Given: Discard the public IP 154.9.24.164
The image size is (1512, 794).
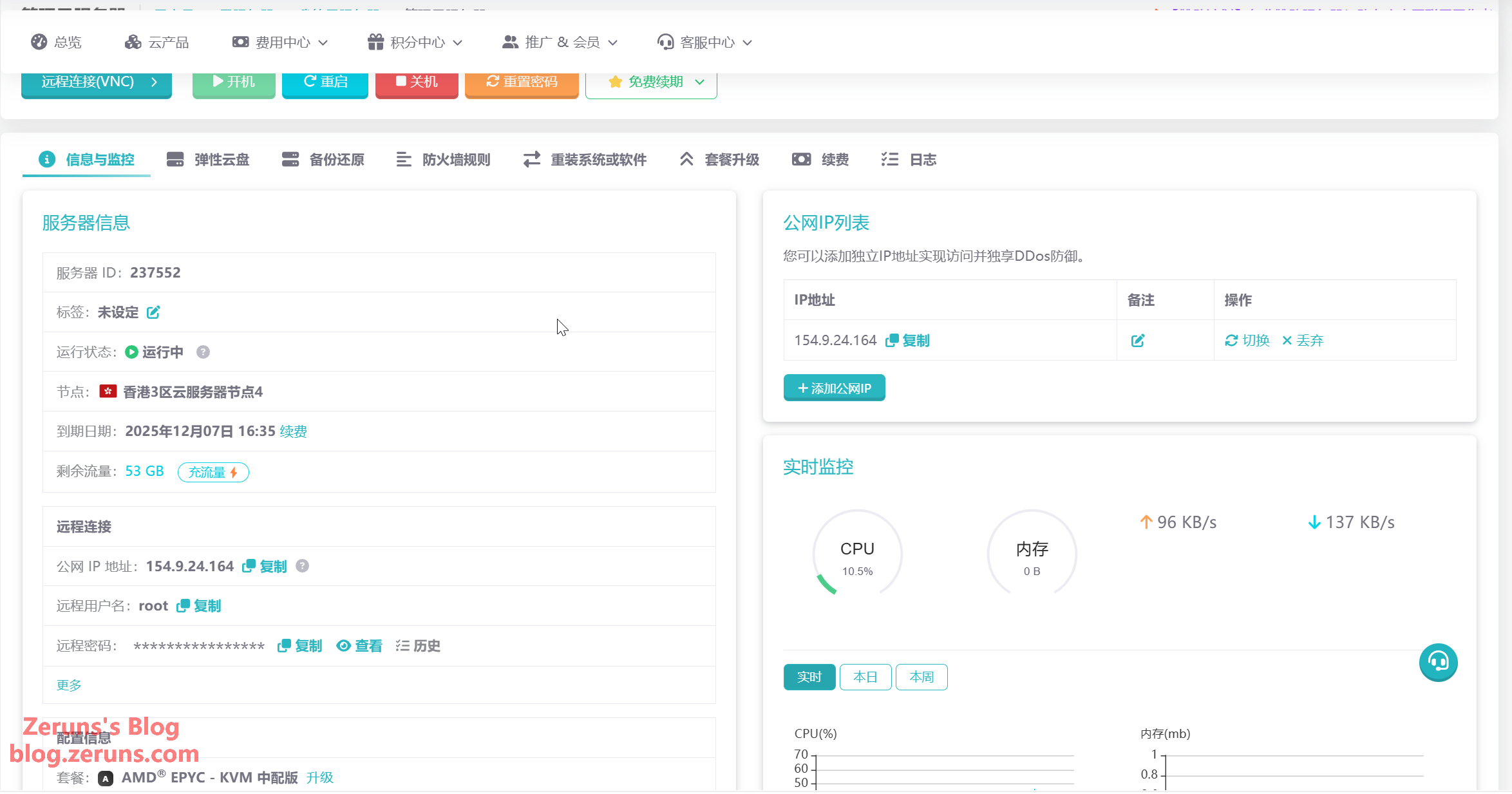Looking at the screenshot, I should 1303,341.
